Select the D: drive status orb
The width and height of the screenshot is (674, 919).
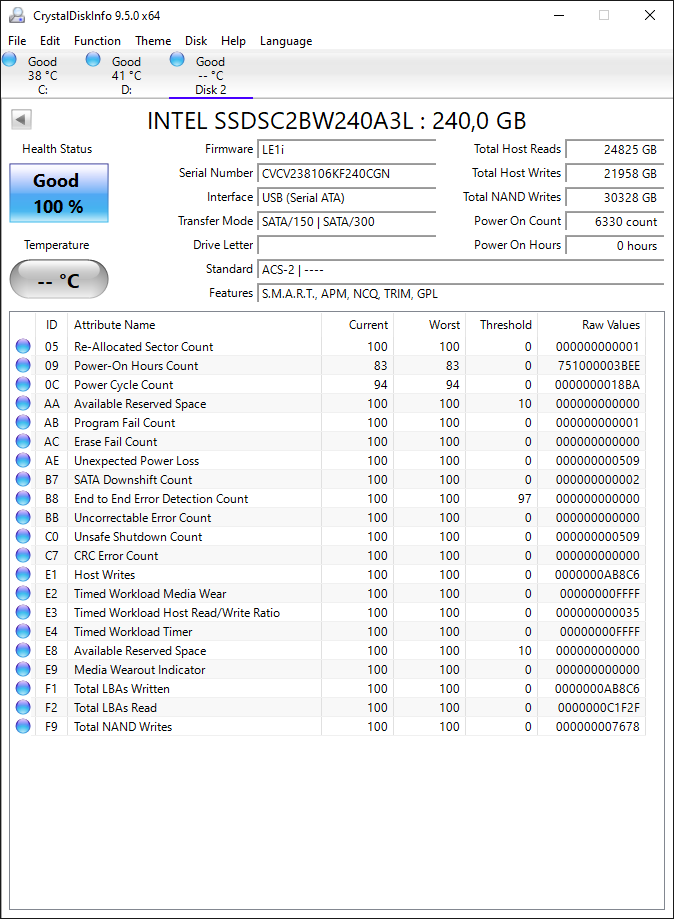tap(93, 59)
